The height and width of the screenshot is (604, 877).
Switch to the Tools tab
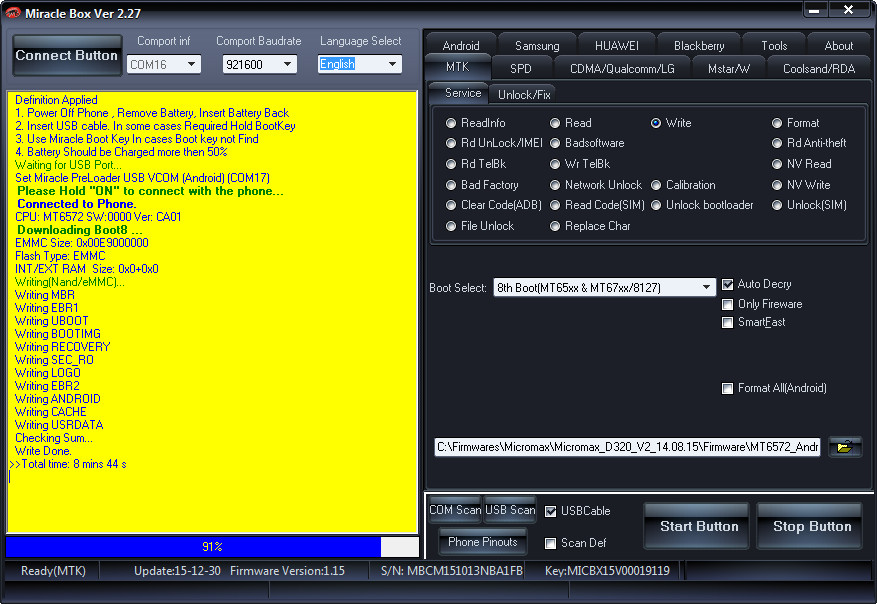click(x=774, y=45)
